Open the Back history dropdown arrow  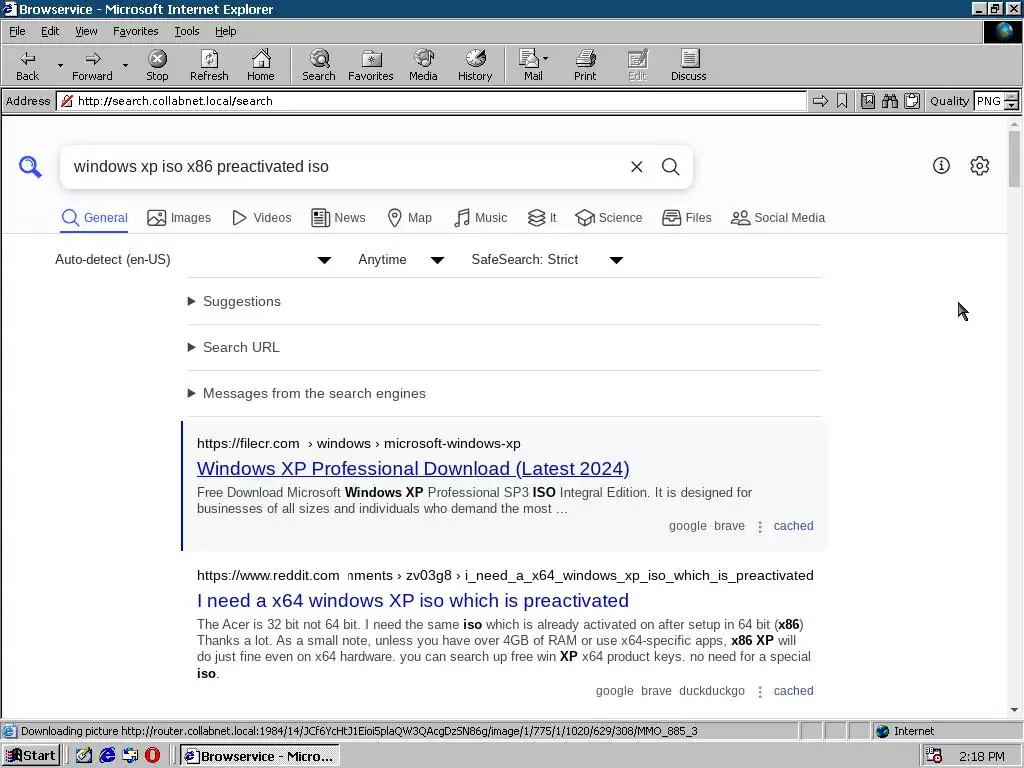click(x=60, y=65)
